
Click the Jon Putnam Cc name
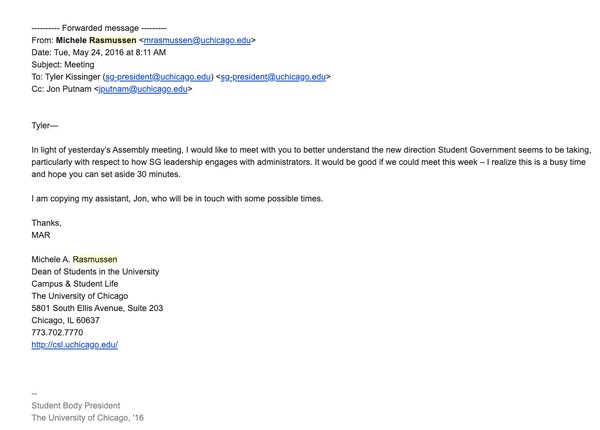pos(69,89)
